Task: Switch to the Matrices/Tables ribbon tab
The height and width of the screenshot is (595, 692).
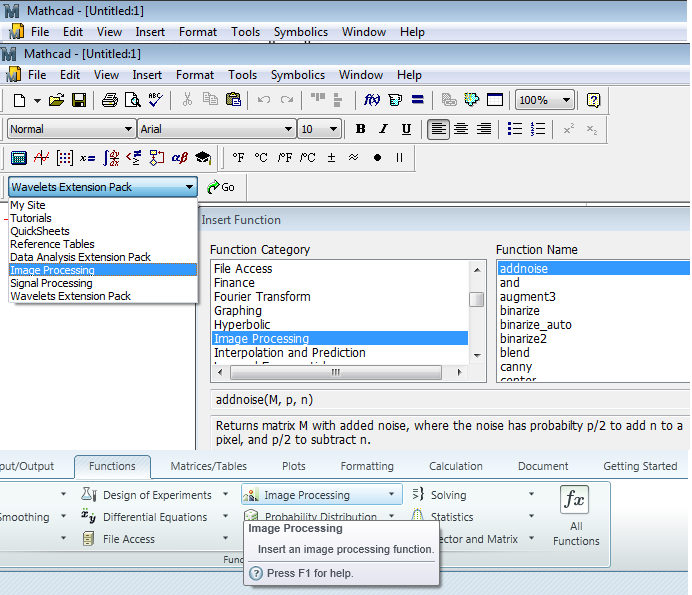Action: tap(208, 466)
